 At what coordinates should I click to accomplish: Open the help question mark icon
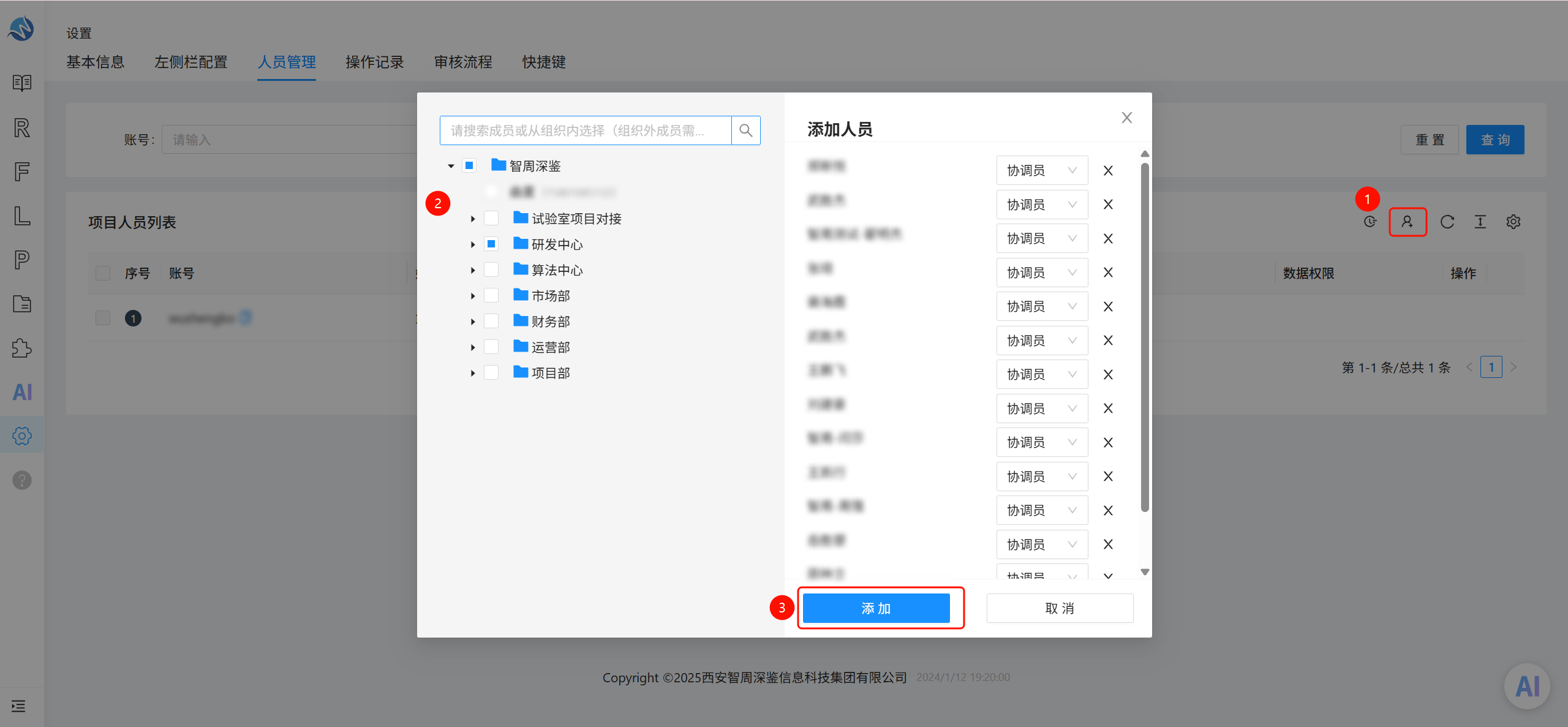pyautogui.click(x=22, y=480)
